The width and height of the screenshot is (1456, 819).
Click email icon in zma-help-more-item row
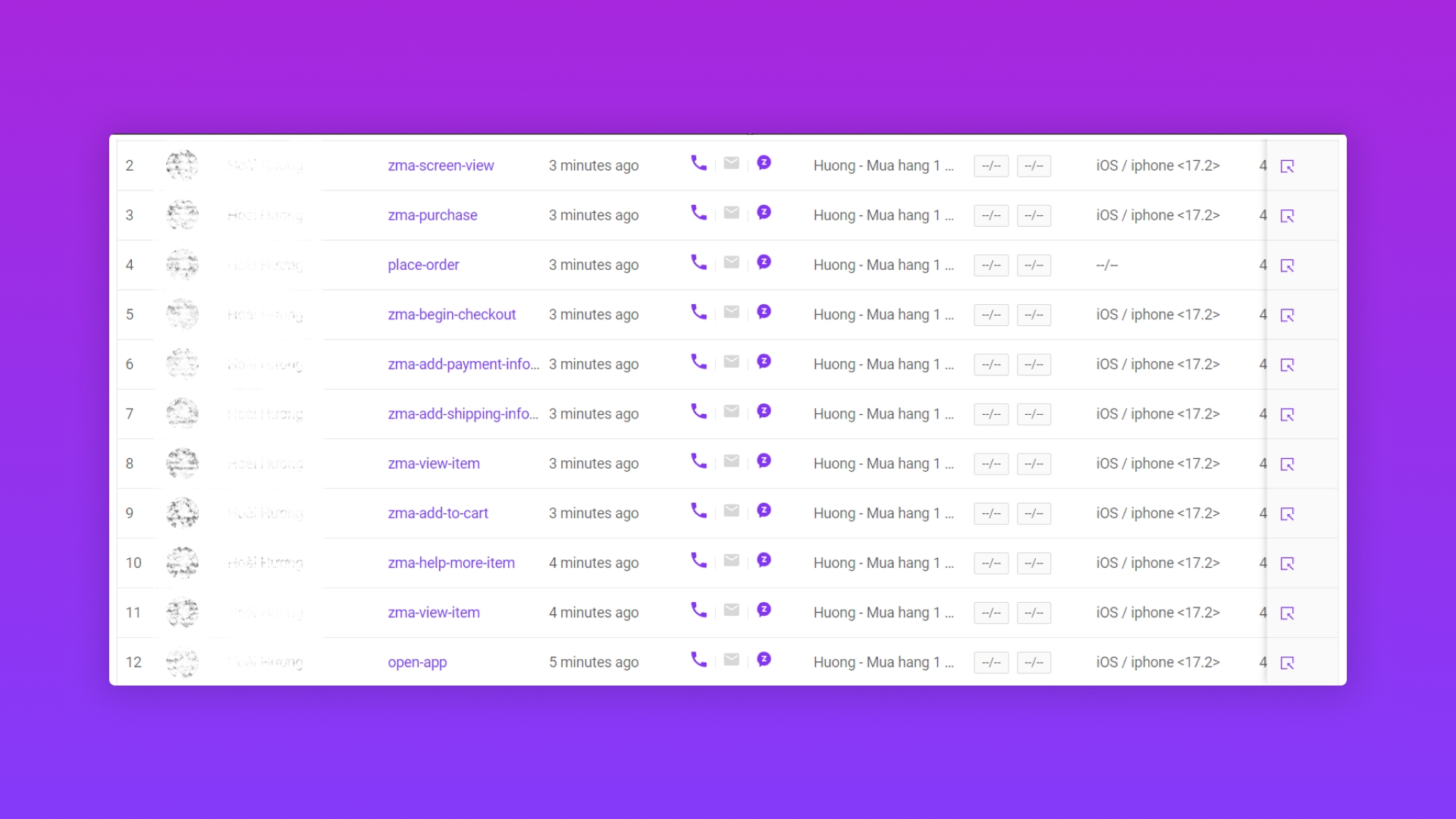[x=731, y=560]
